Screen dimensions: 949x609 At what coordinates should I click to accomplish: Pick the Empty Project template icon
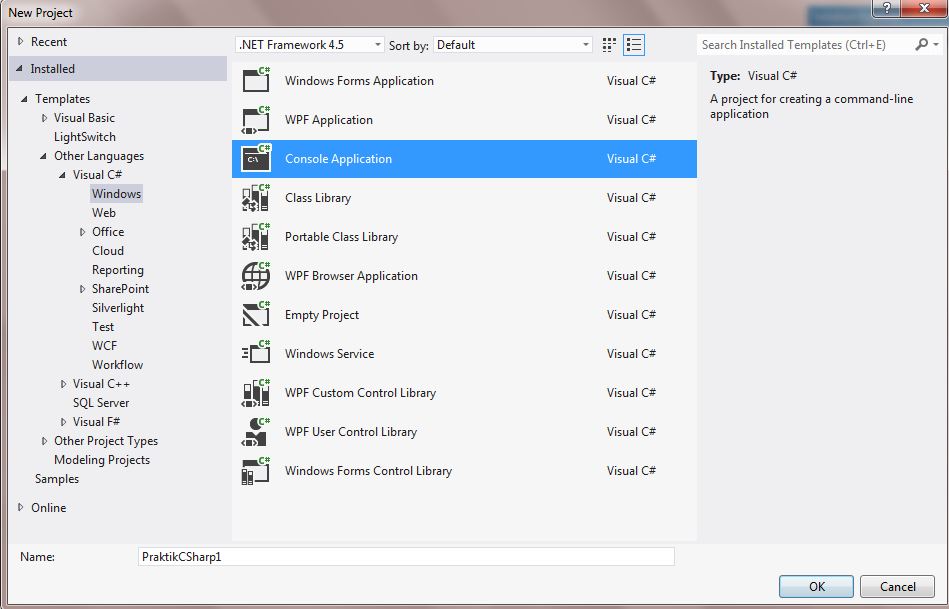256,314
